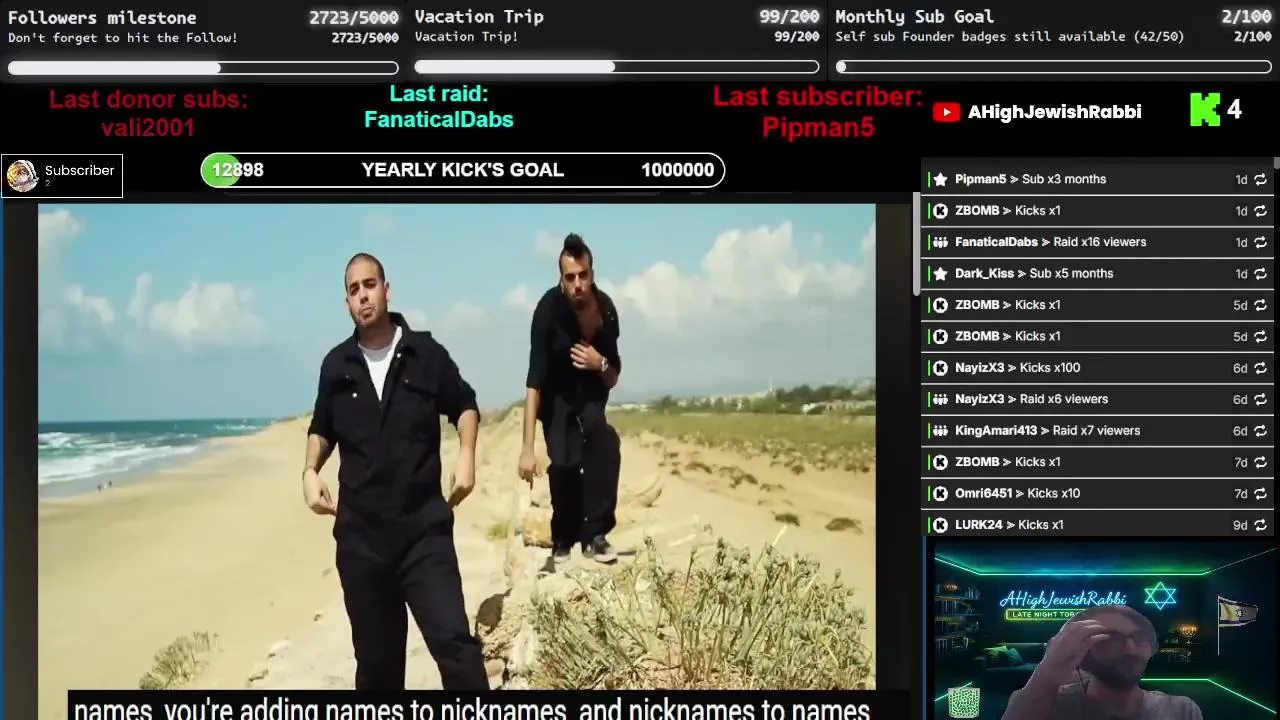Click the Followers milestone title
This screenshot has height=720, width=1280.
click(102, 18)
